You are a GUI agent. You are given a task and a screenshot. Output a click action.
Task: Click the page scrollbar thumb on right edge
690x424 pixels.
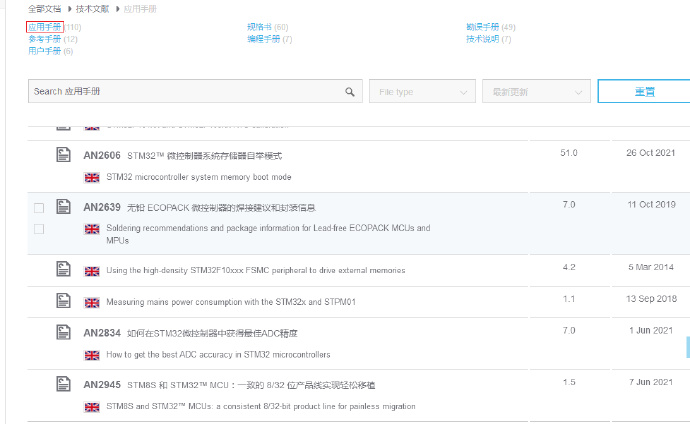688,347
